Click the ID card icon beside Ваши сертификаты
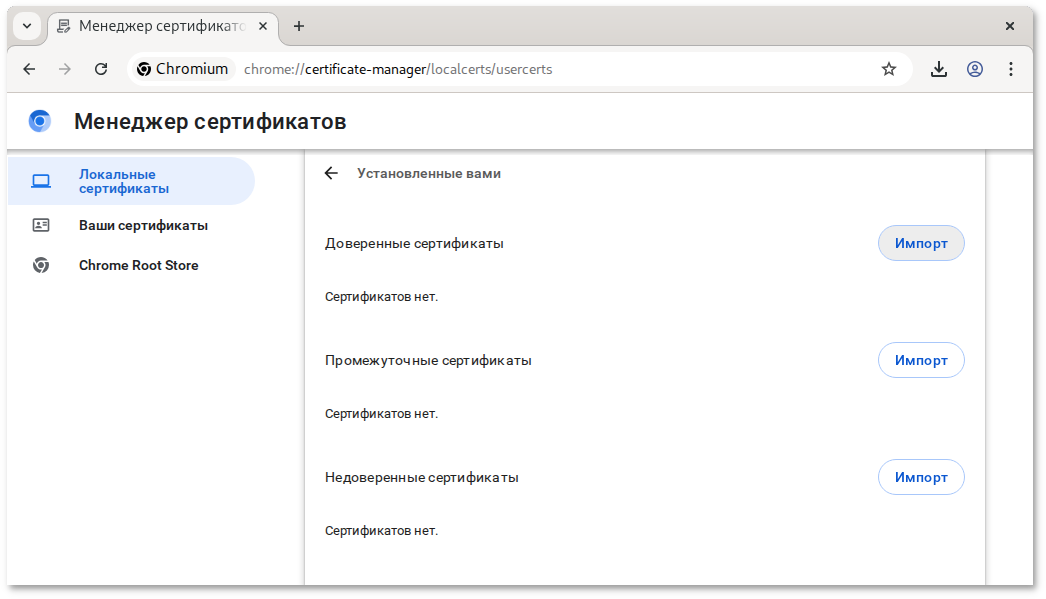Screen dimensions: 1046x599 coord(41,225)
